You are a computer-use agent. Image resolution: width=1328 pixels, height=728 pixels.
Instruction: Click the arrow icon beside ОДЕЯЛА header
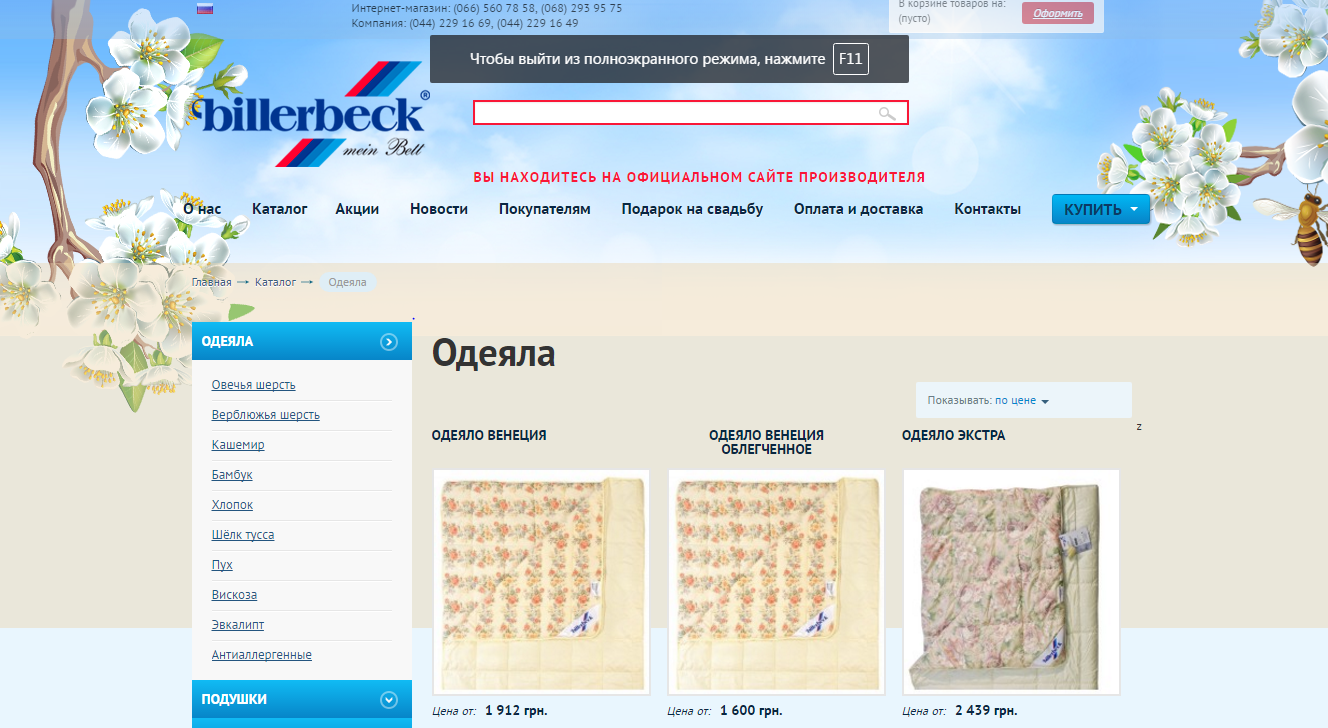(x=389, y=342)
